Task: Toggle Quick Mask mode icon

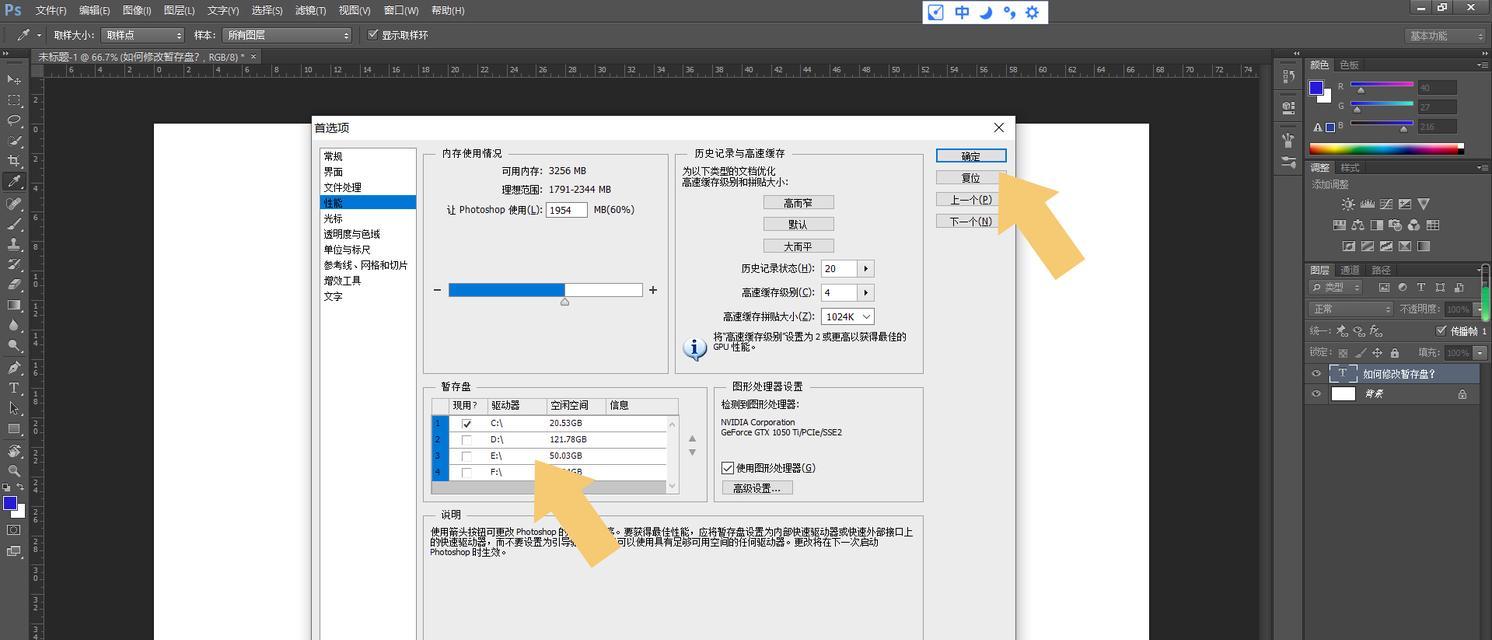Action: [14, 530]
